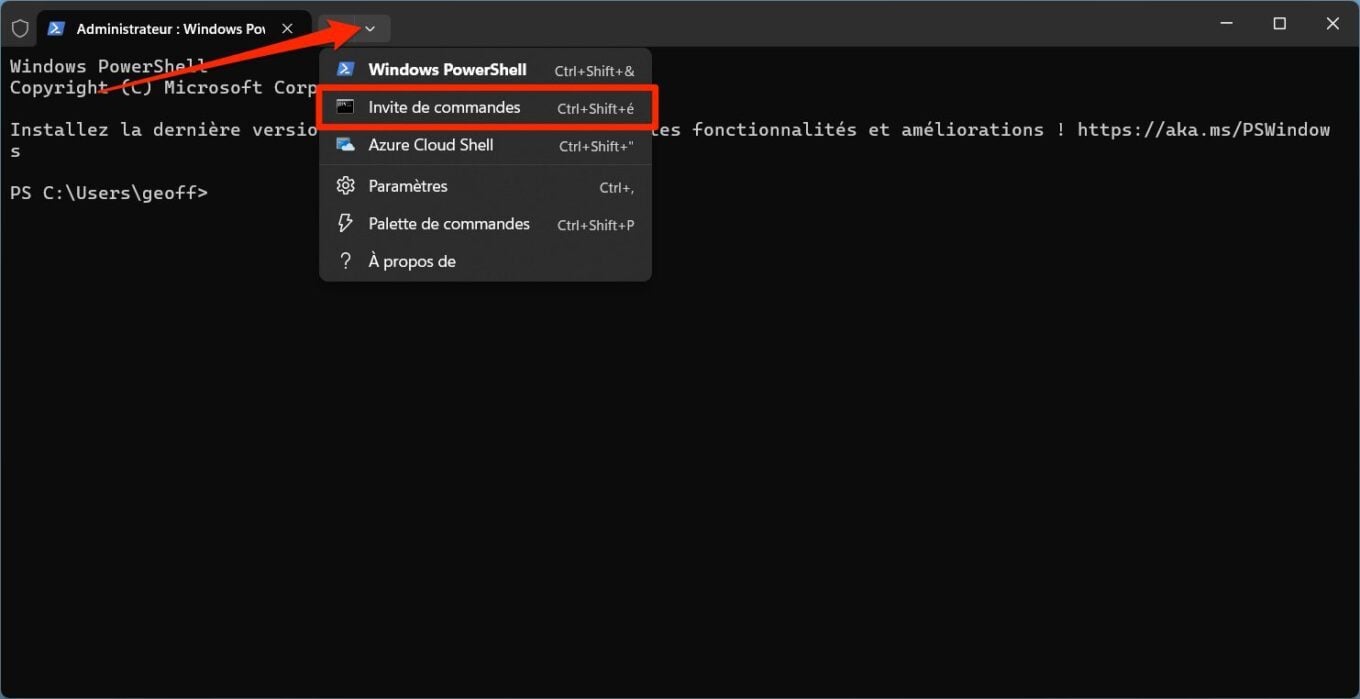Maximize the Terminal window
The width and height of the screenshot is (1360, 699).
pyautogui.click(x=1279, y=24)
